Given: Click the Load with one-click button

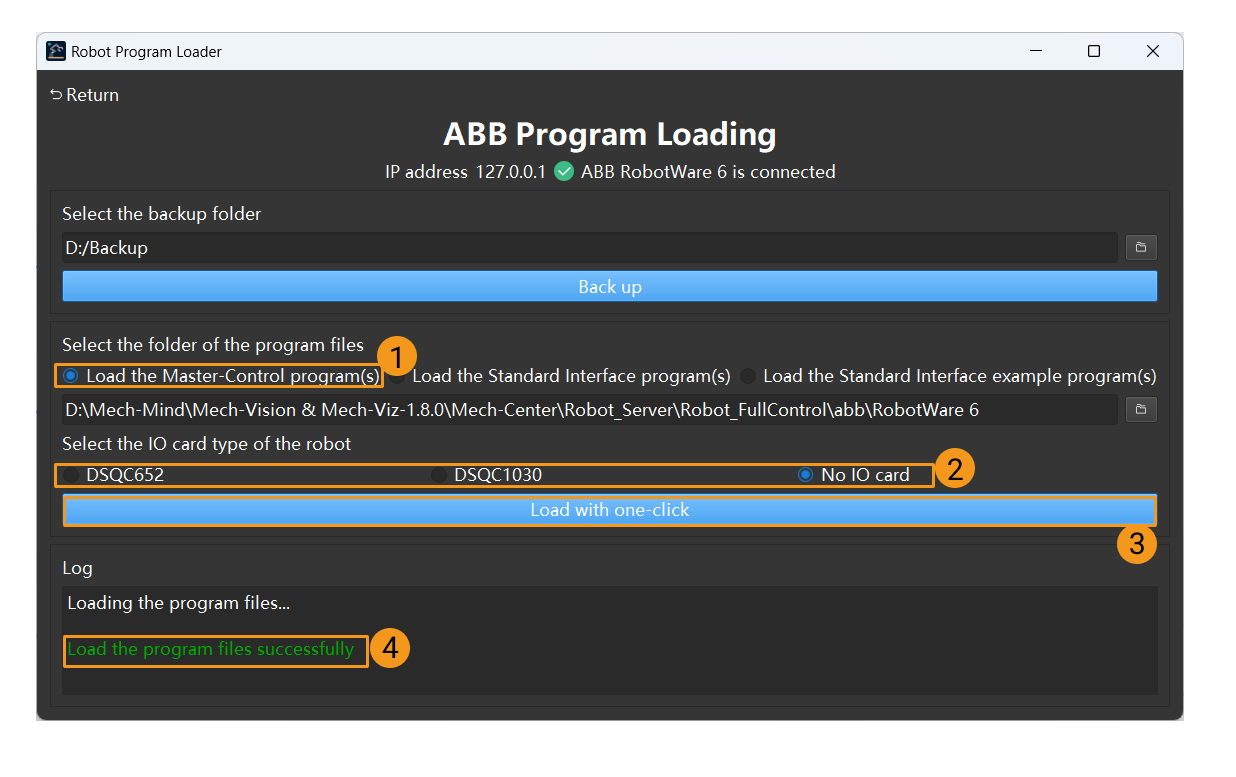Looking at the screenshot, I should pyautogui.click(x=610, y=510).
